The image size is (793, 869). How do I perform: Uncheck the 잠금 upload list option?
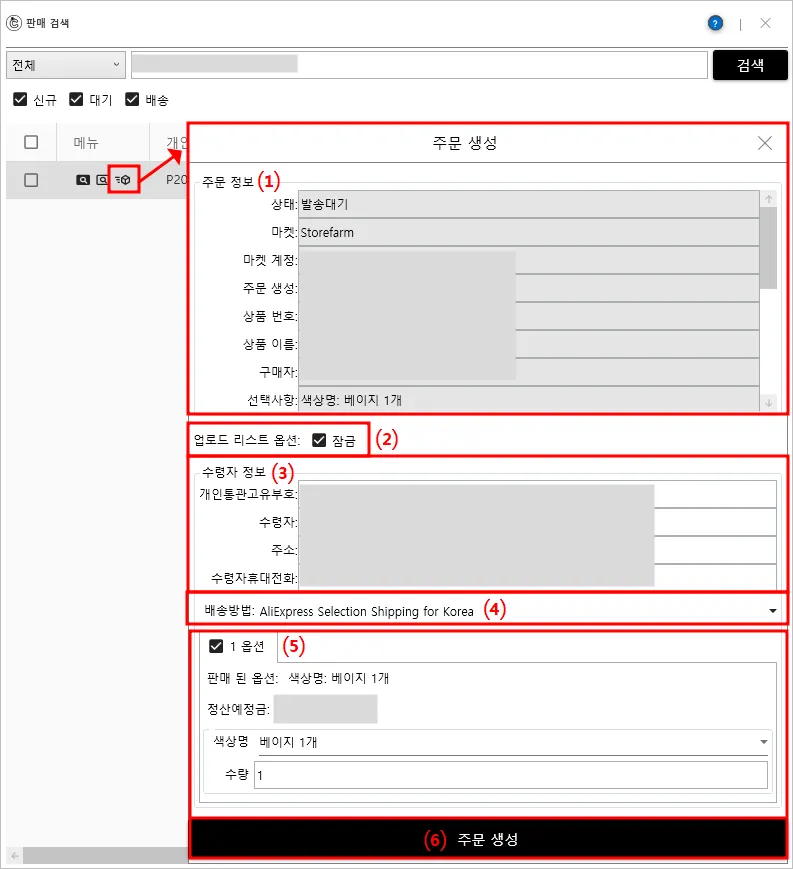coord(319,440)
